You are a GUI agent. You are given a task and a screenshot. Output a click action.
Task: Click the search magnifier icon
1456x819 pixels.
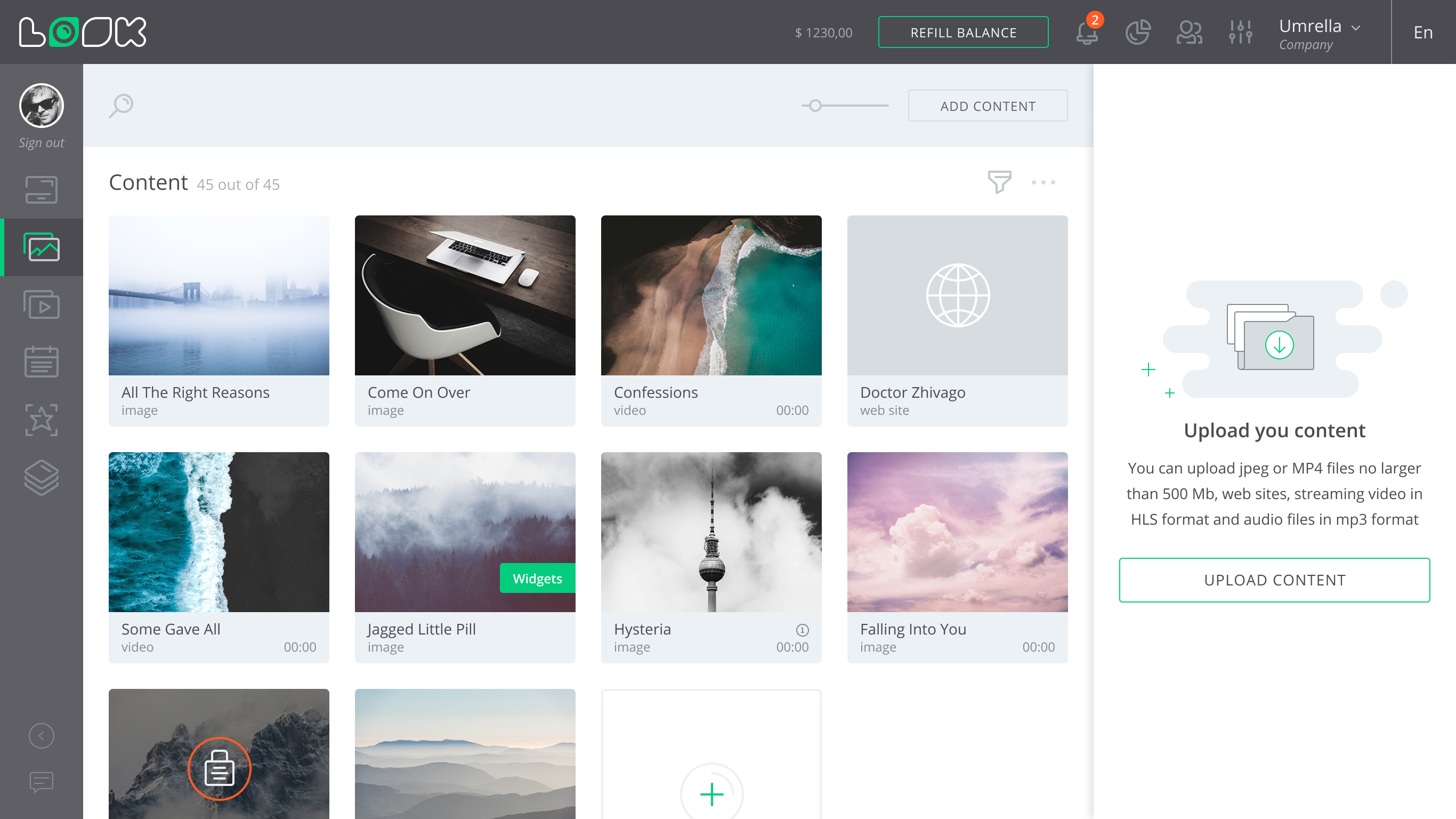(121, 105)
